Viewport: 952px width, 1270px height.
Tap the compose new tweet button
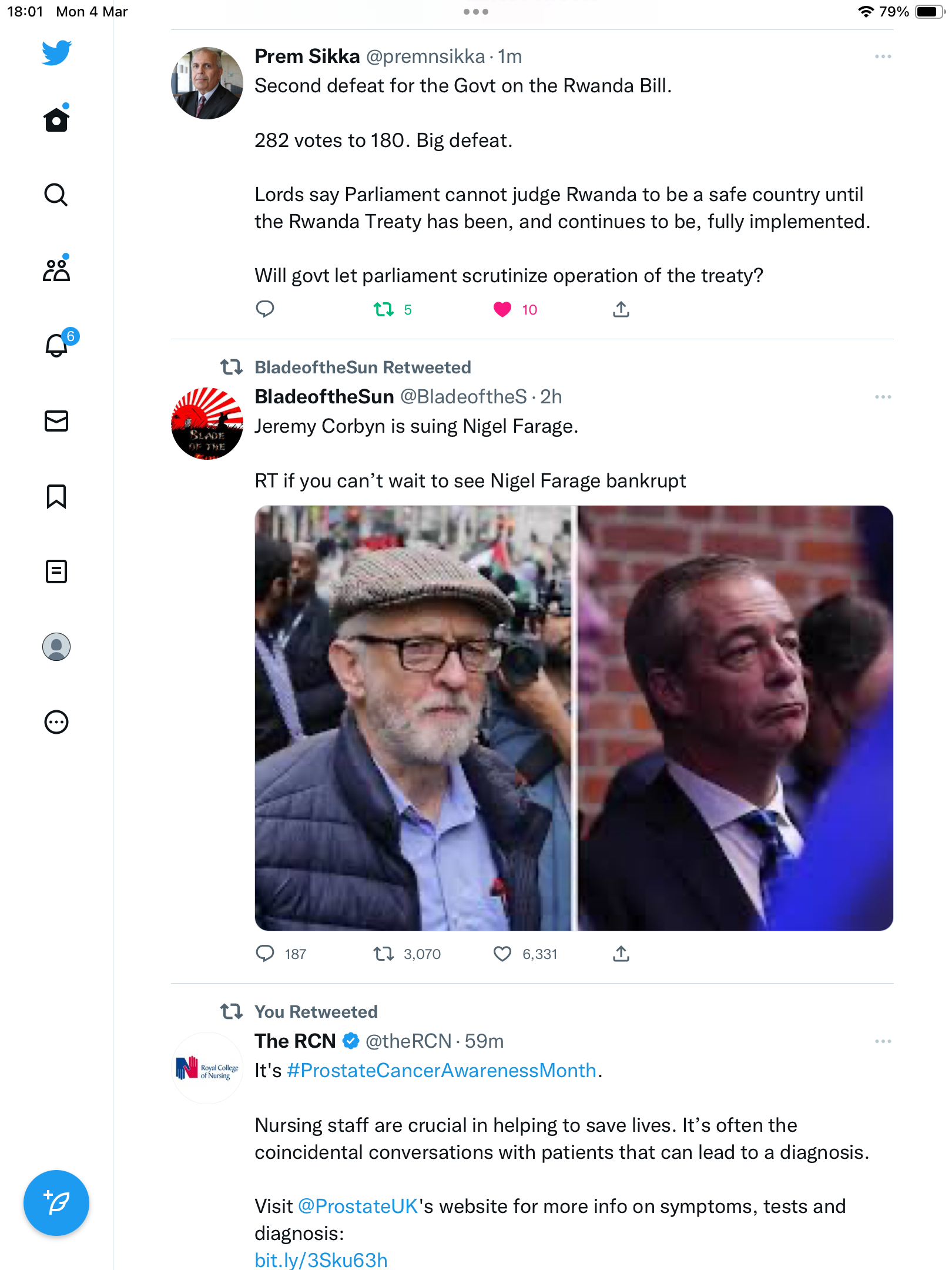pyautogui.click(x=56, y=1203)
